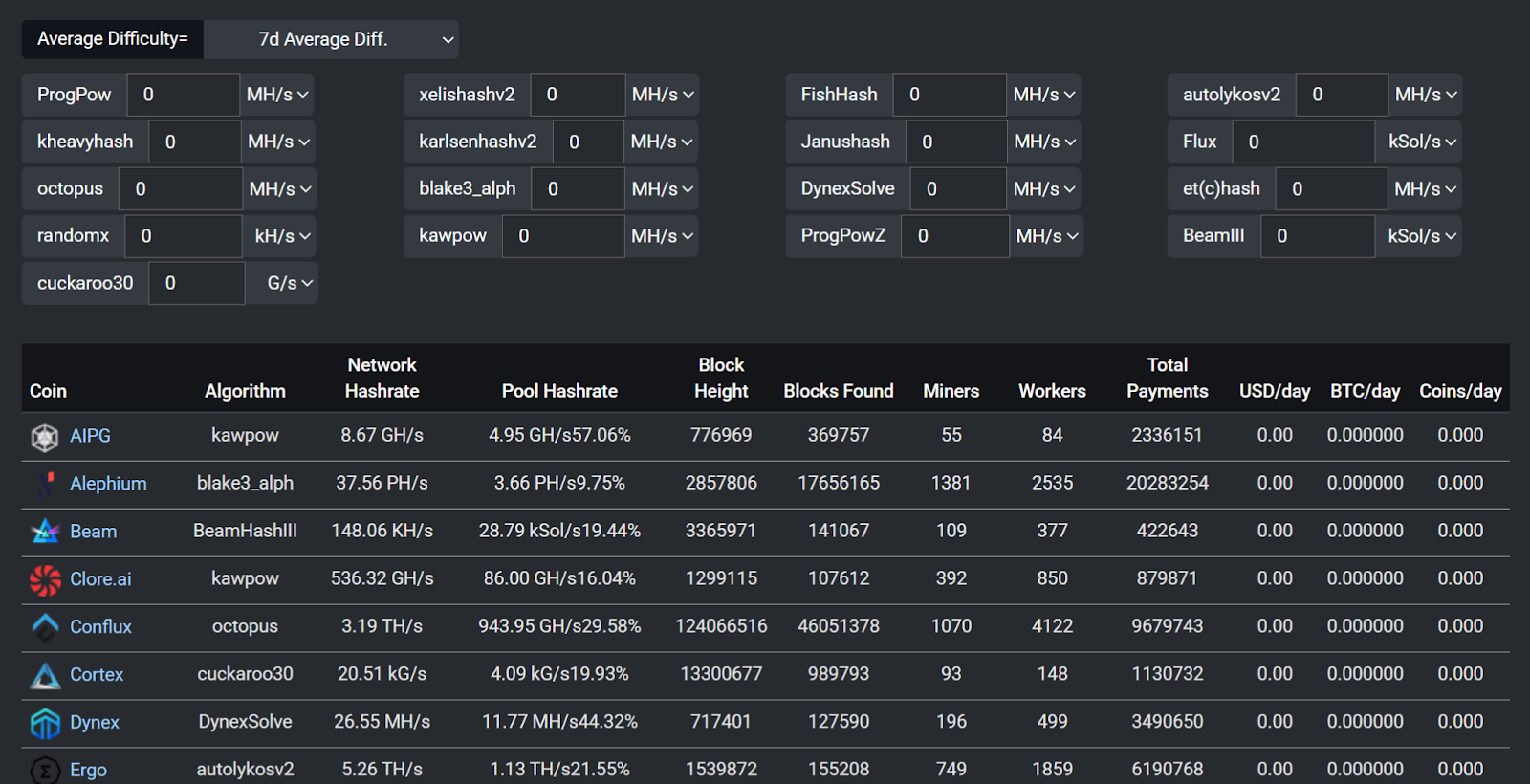
Task: Focus the cuckaroo30 hashrate input
Action: pos(196,283)
